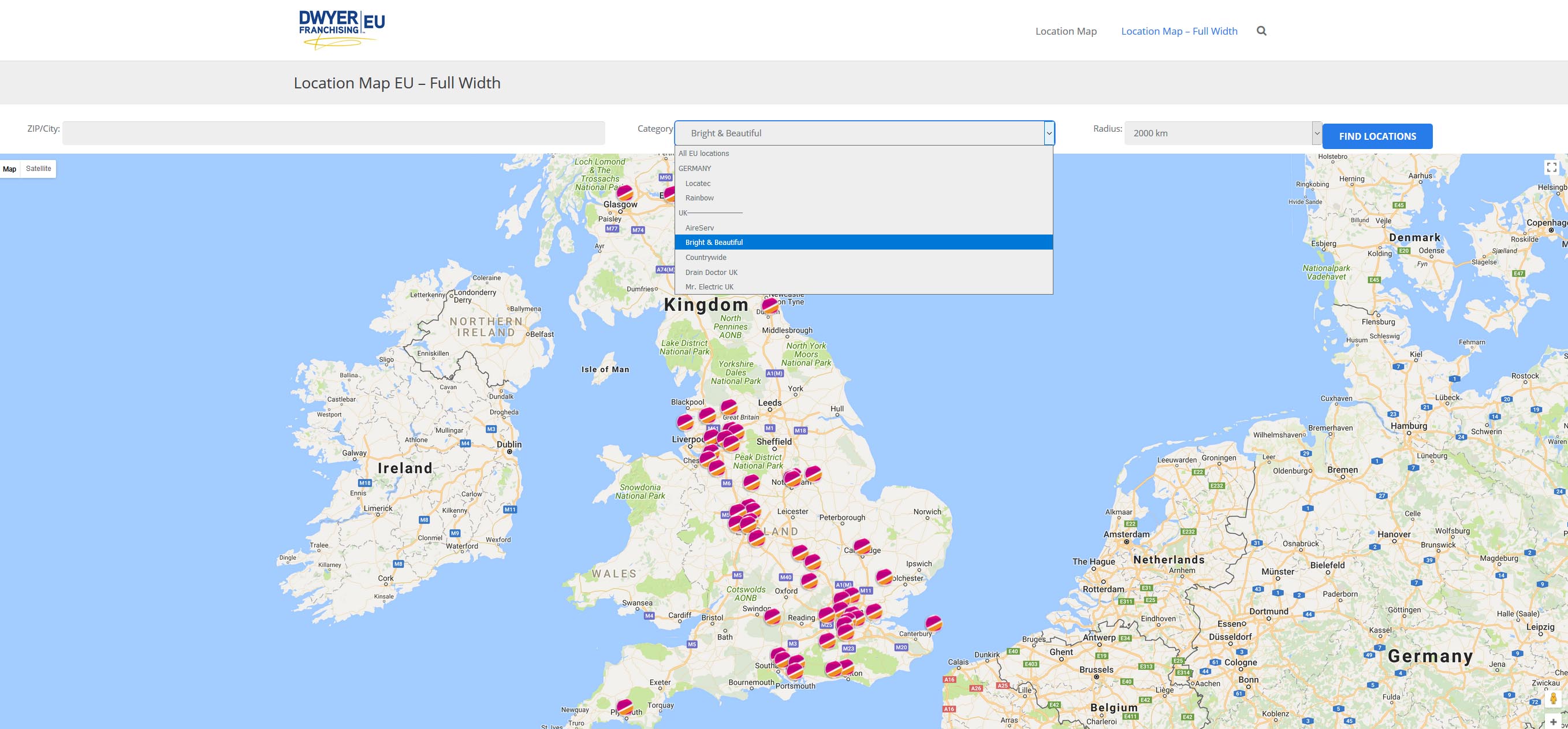Click the GERMANY group header
The height and width of the screenshot is (729, 1568).
pyautogui.click(x=864, y=169)
